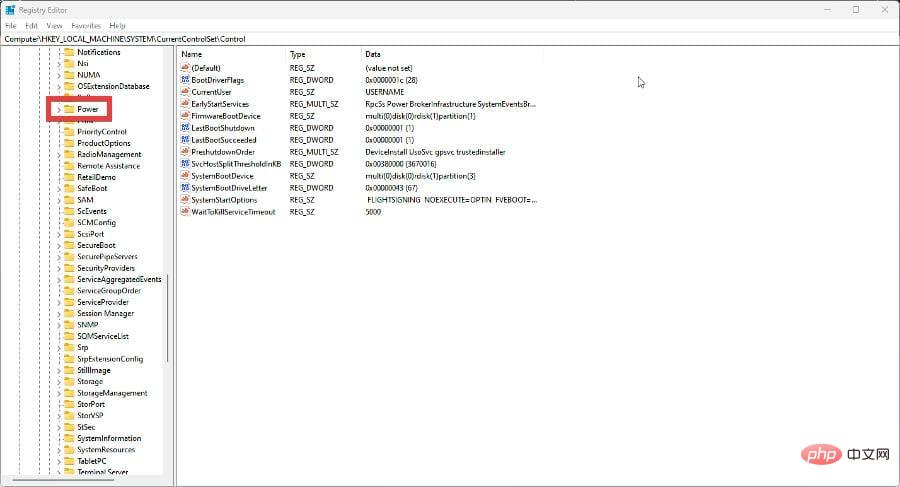Screen dimensions: 900x487
Task: Click the Session Manager folder icon
Action: [69, 314]
